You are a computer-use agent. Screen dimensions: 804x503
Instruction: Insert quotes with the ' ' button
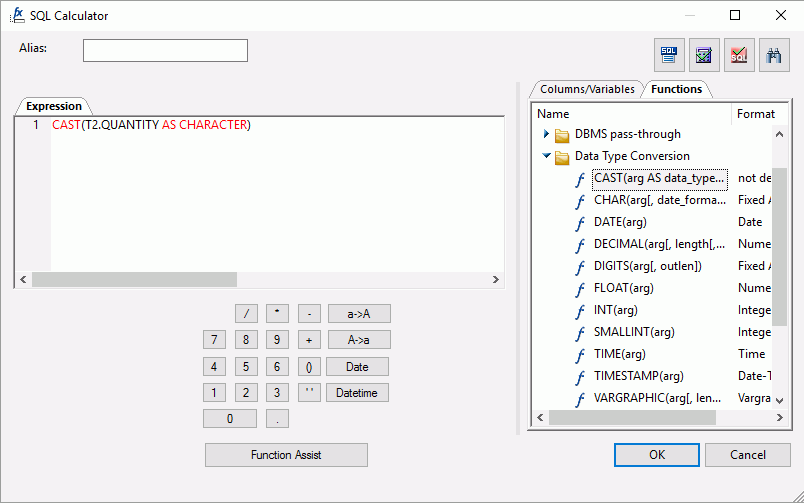[309, 393]
